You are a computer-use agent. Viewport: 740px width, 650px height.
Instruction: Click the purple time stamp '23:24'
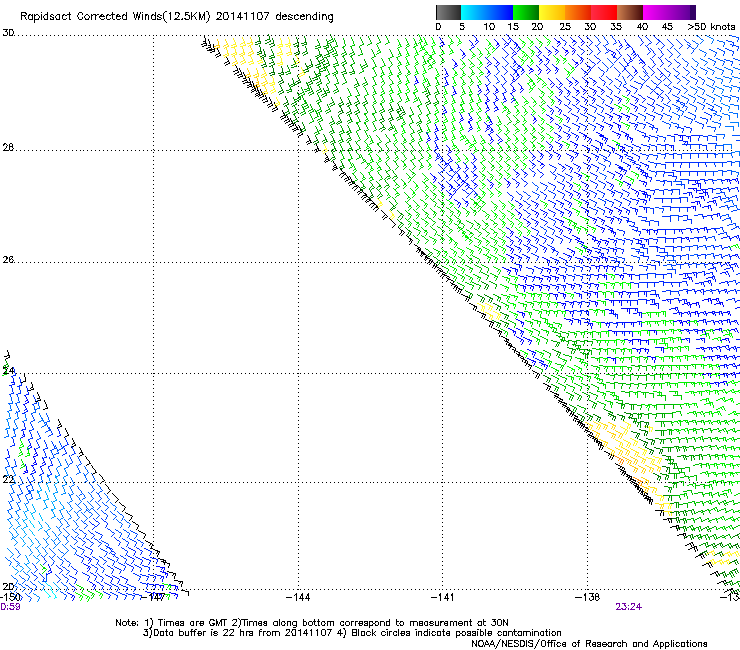(629, 607)
